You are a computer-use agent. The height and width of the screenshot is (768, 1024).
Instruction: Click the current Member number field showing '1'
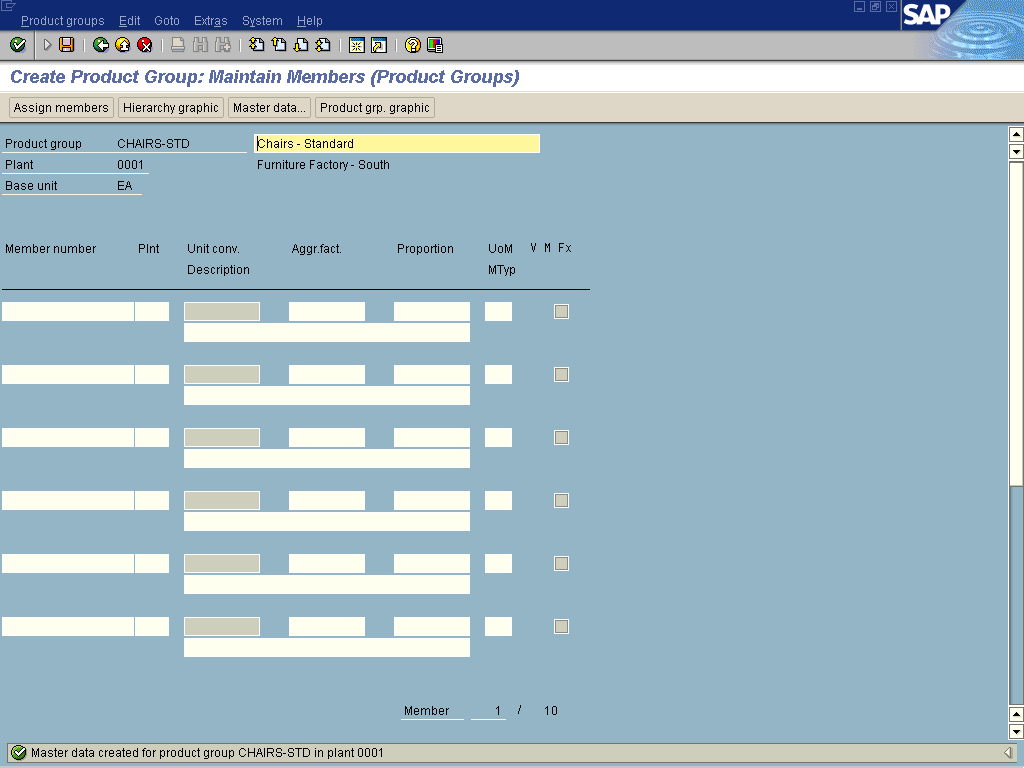pos(488,711)
